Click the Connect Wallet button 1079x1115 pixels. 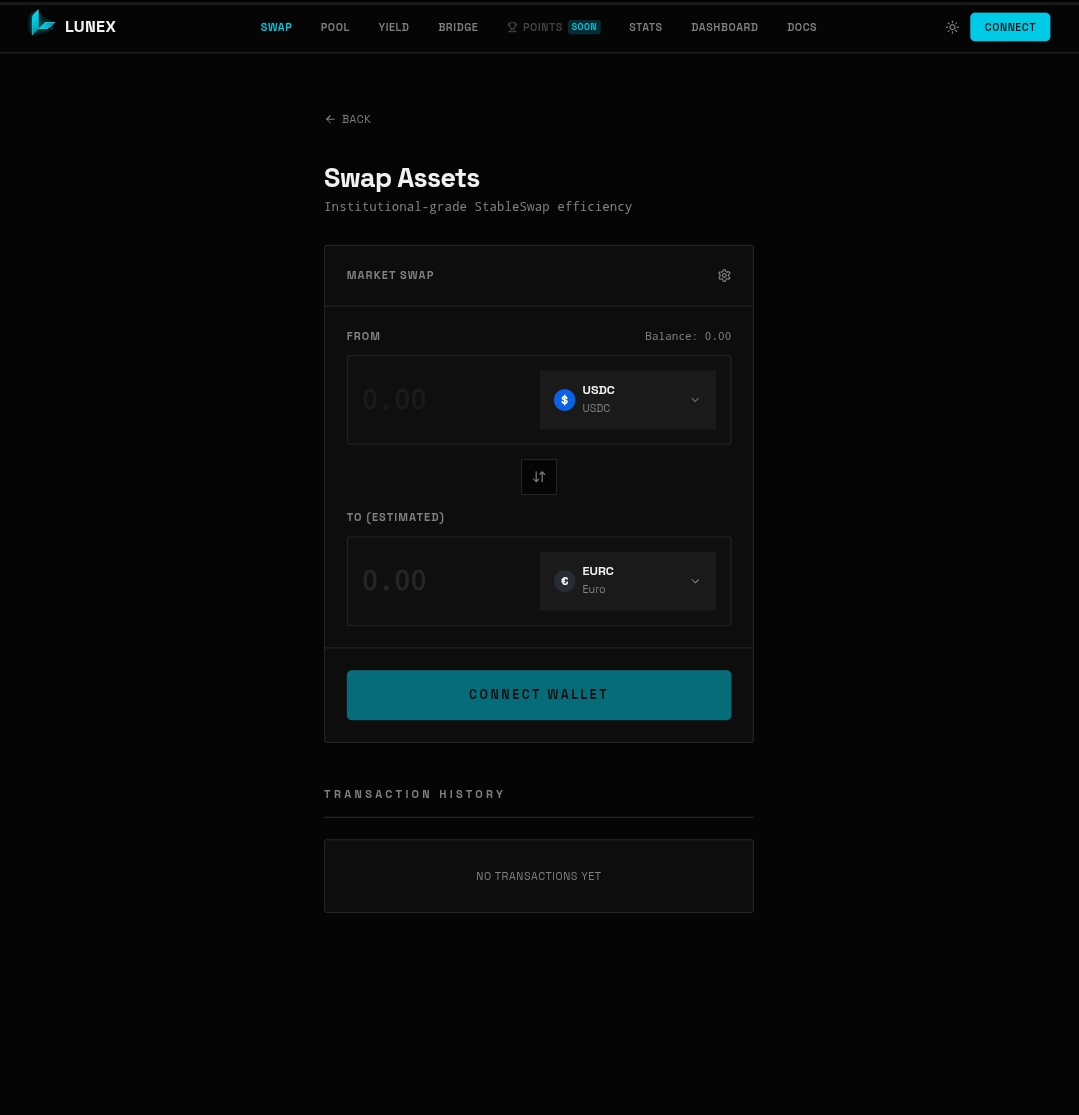(538, 695)
